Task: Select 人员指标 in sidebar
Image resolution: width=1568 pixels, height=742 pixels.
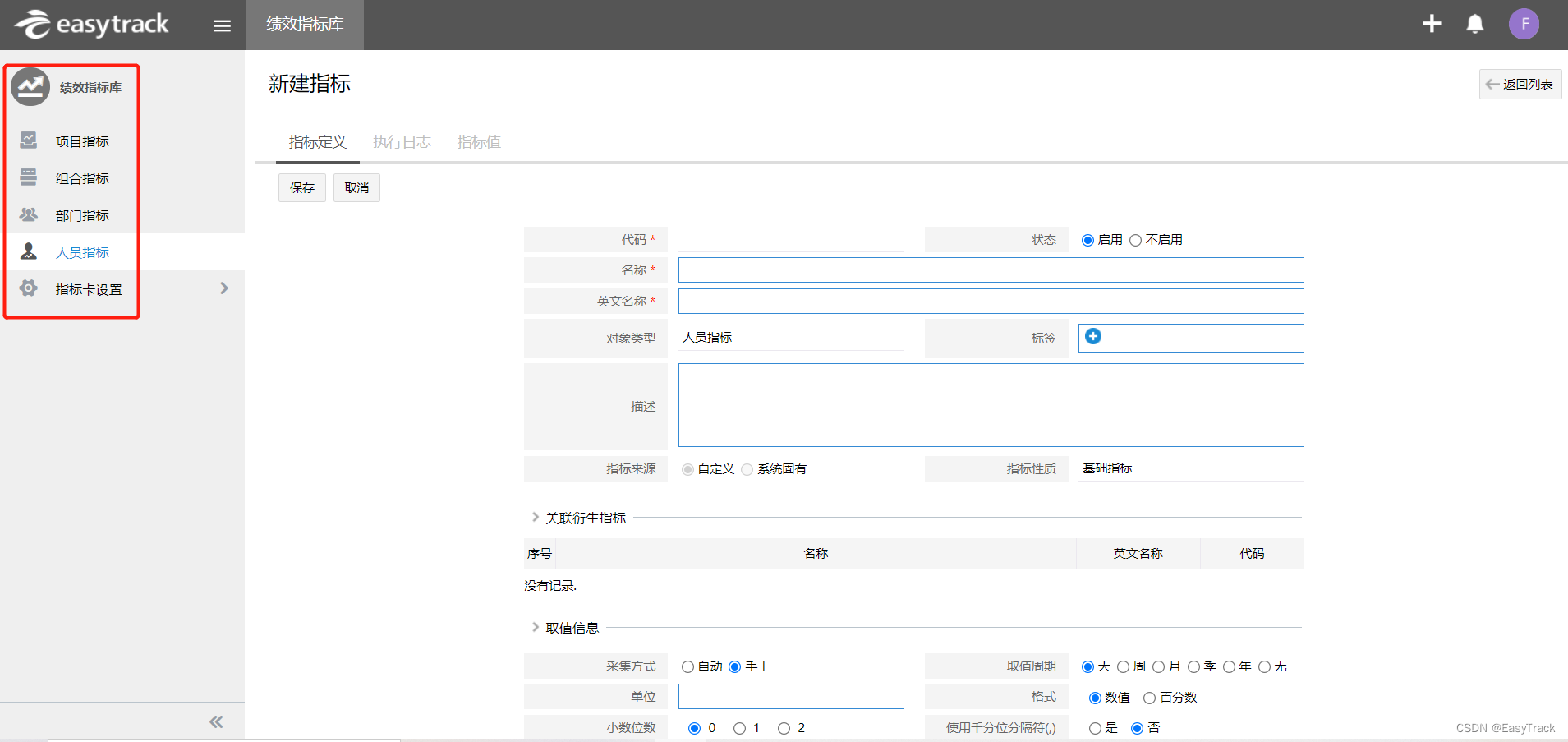Action: [82, 252]
